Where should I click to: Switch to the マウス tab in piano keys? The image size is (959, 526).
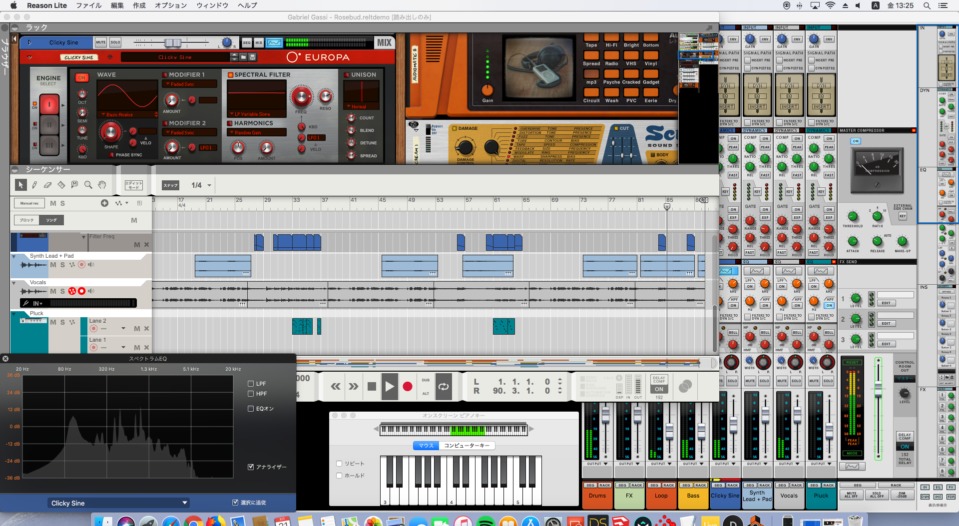point(426,445)
